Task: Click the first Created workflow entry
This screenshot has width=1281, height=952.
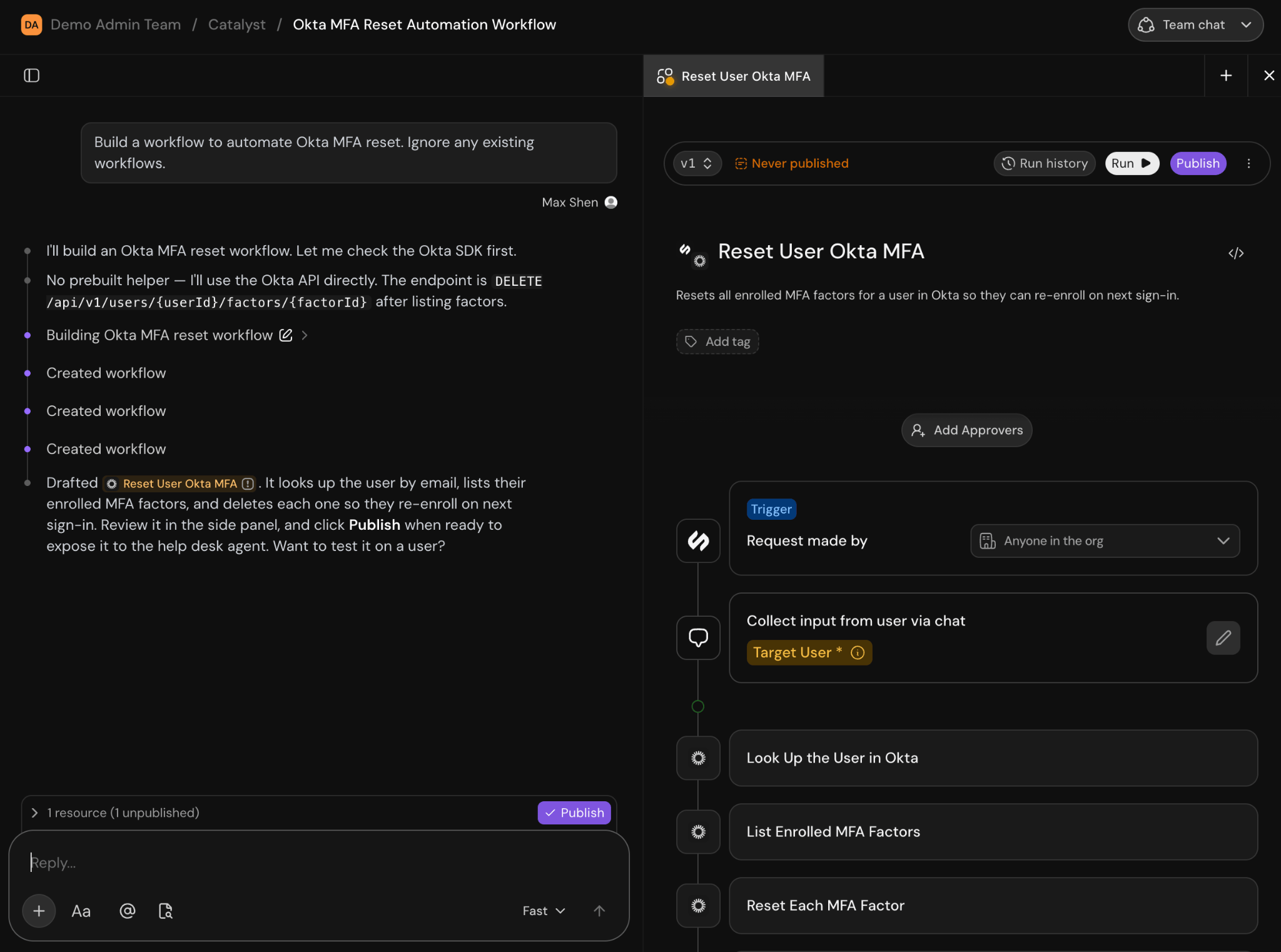Action: [106, 373]
